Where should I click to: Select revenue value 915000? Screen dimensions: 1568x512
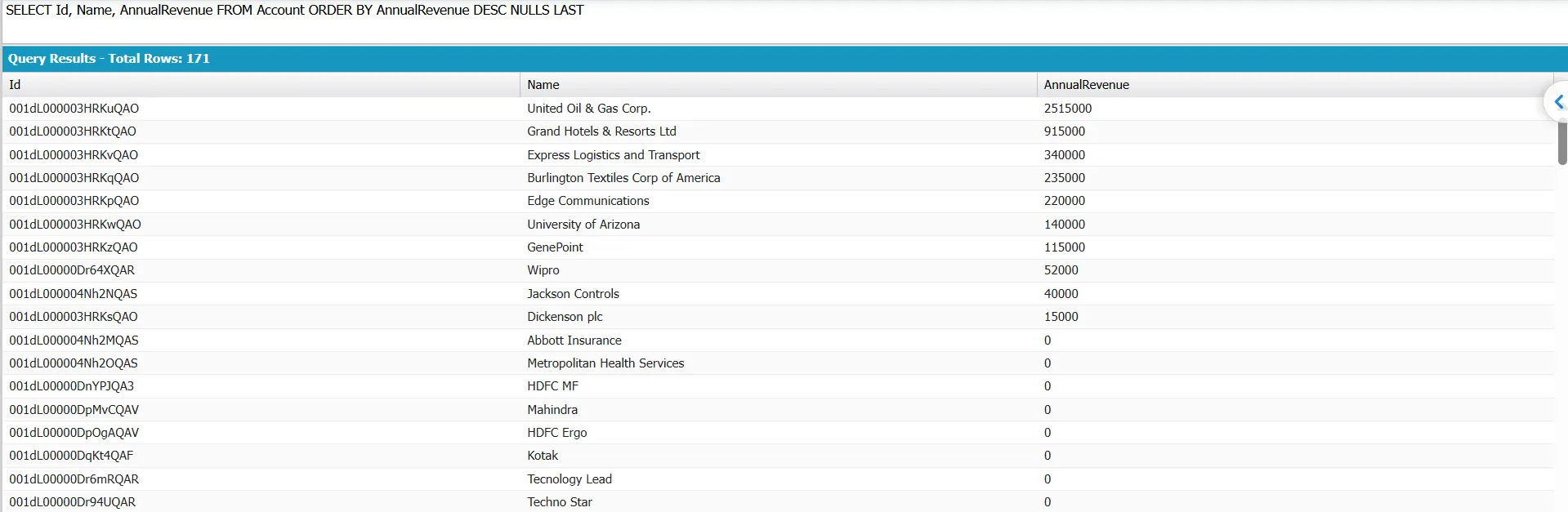click(x=1065, y=131)
